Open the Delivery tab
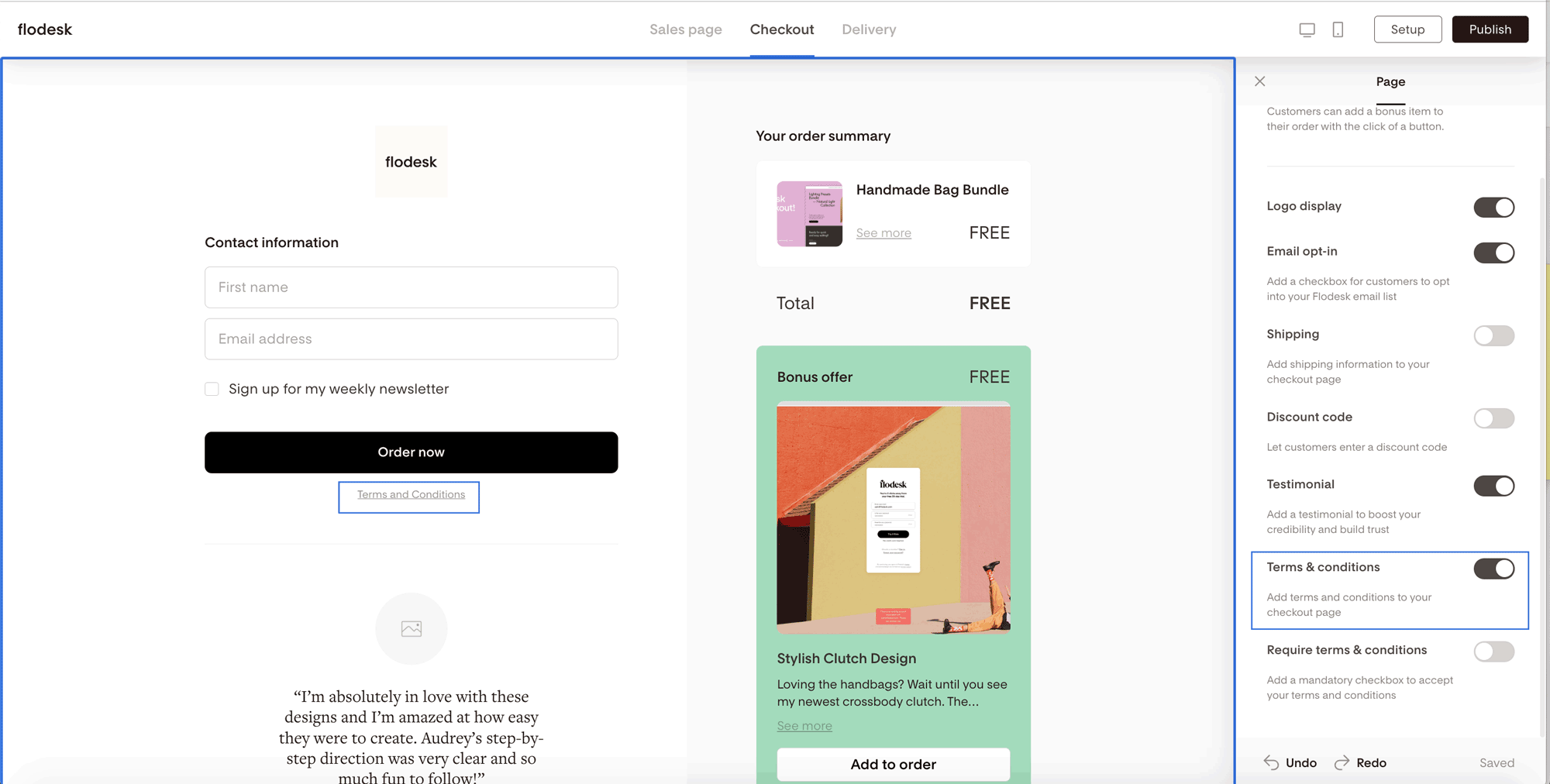Image resolution: width=1550 pixels, height=784 pixels. (x=869, y=29)
